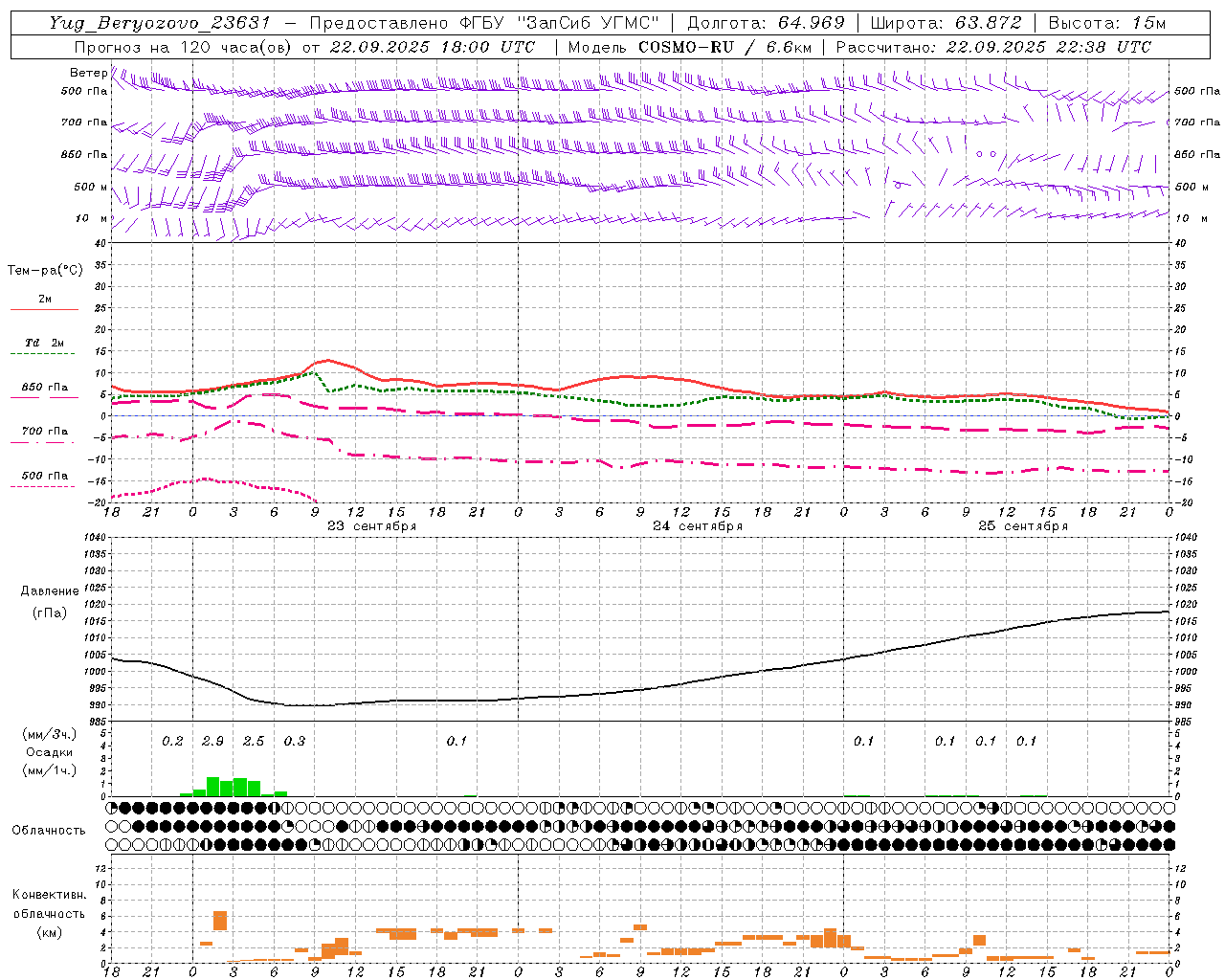Click the longitude value Долгота: 64.969
Screen dimensions: 1225x980
766,23
